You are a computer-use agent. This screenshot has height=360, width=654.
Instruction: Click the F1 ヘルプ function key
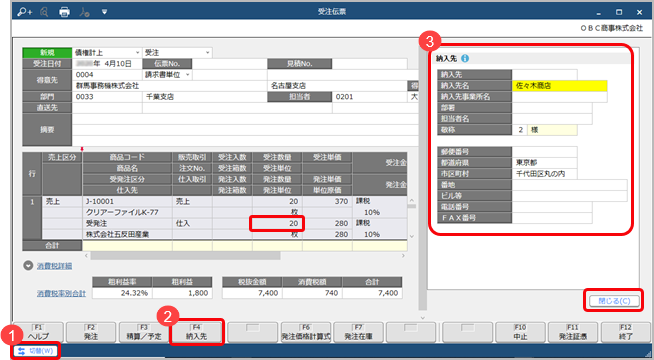[x=38, y=332]
